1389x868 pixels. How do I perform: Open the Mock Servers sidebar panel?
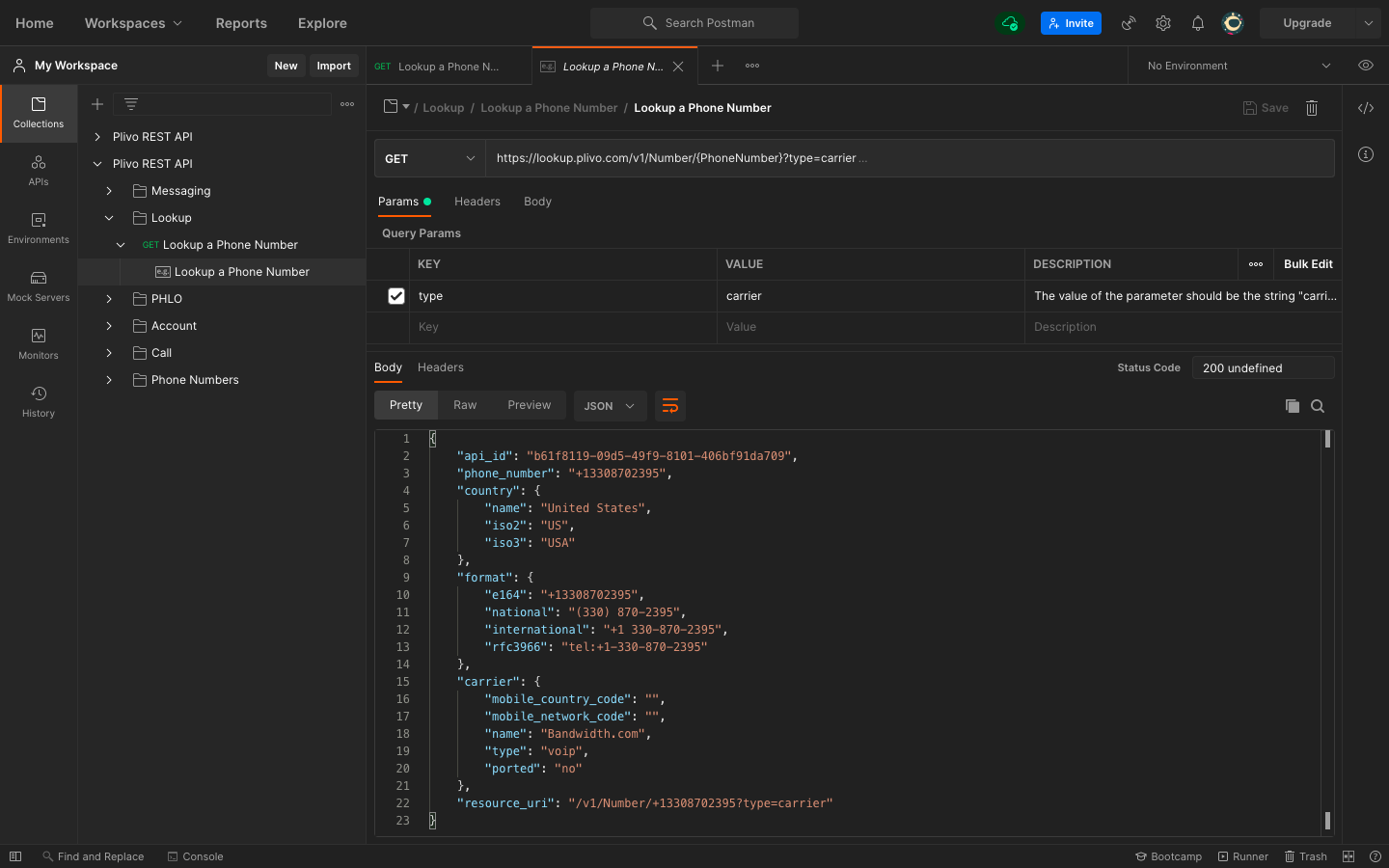click(x=39, y=286)
